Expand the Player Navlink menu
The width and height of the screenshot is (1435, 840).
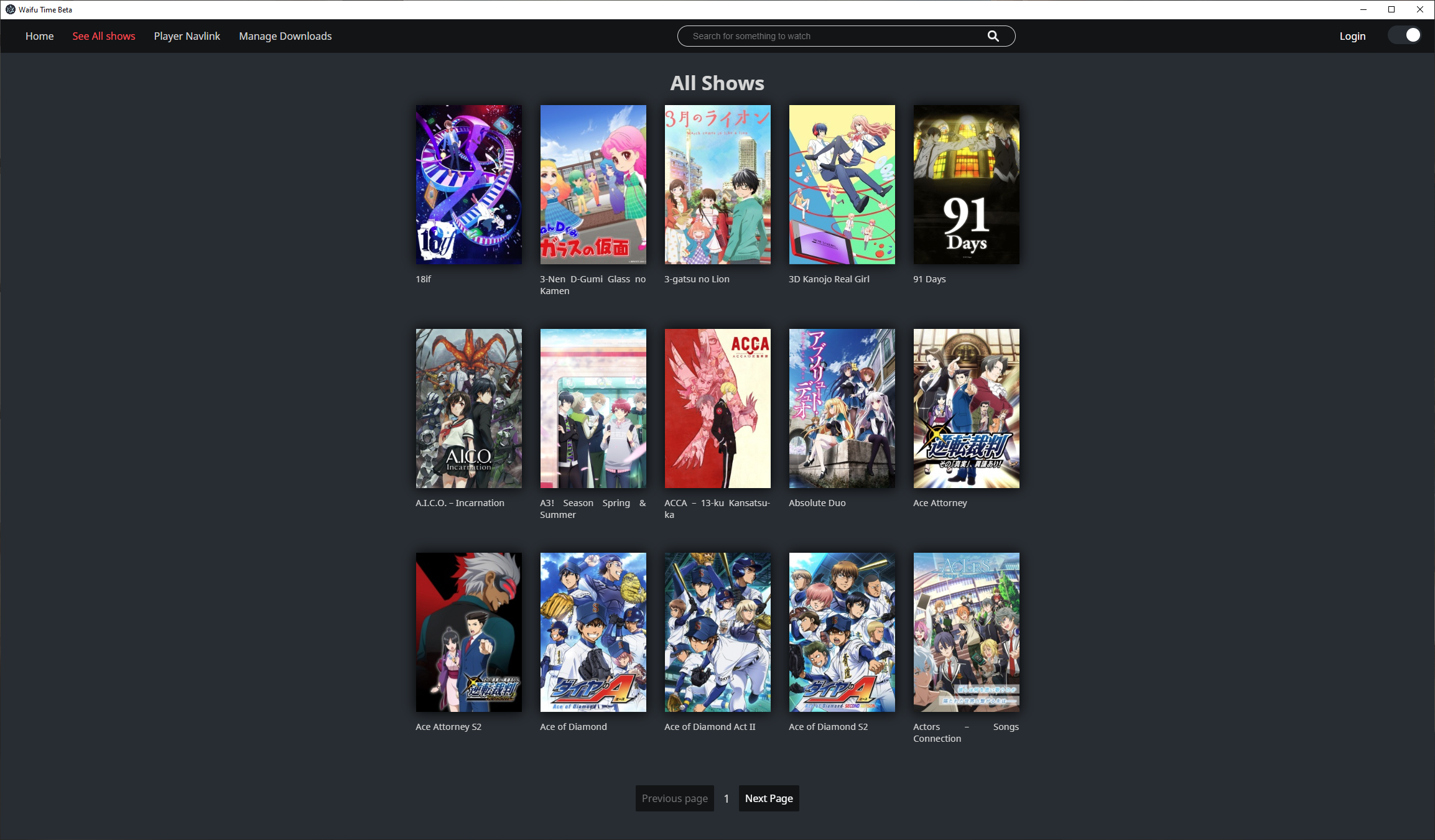tap(186, 36)
